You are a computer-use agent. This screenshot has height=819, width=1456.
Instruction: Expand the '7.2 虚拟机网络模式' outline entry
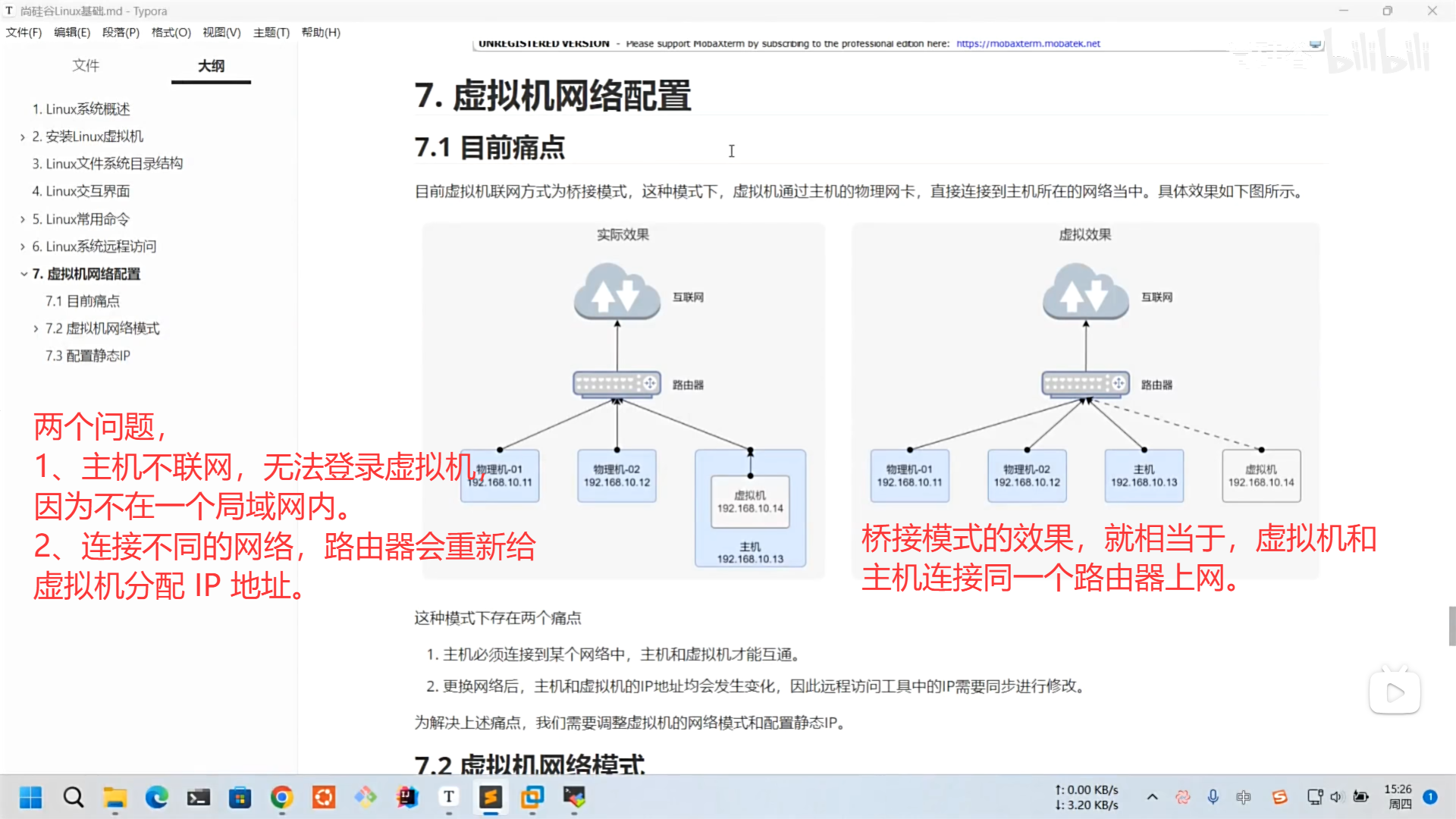pyautogui.click(x=36, y=328)
